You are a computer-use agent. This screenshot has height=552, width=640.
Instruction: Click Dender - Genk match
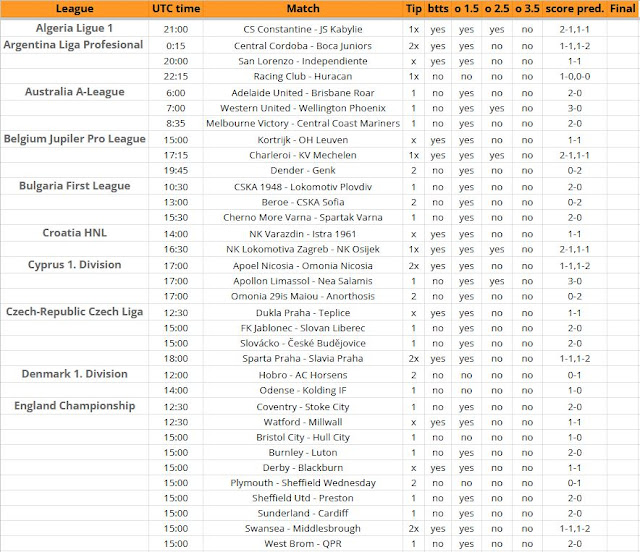(x=303, y=170)
